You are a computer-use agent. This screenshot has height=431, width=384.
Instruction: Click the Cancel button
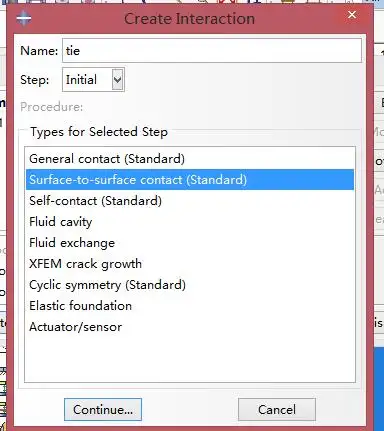tap(277, 410)
